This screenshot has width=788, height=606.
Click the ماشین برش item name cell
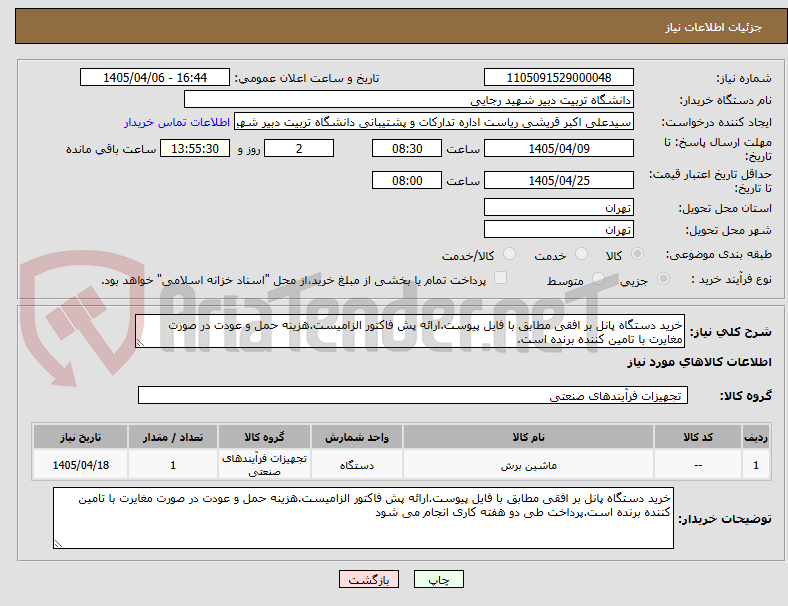528,465
